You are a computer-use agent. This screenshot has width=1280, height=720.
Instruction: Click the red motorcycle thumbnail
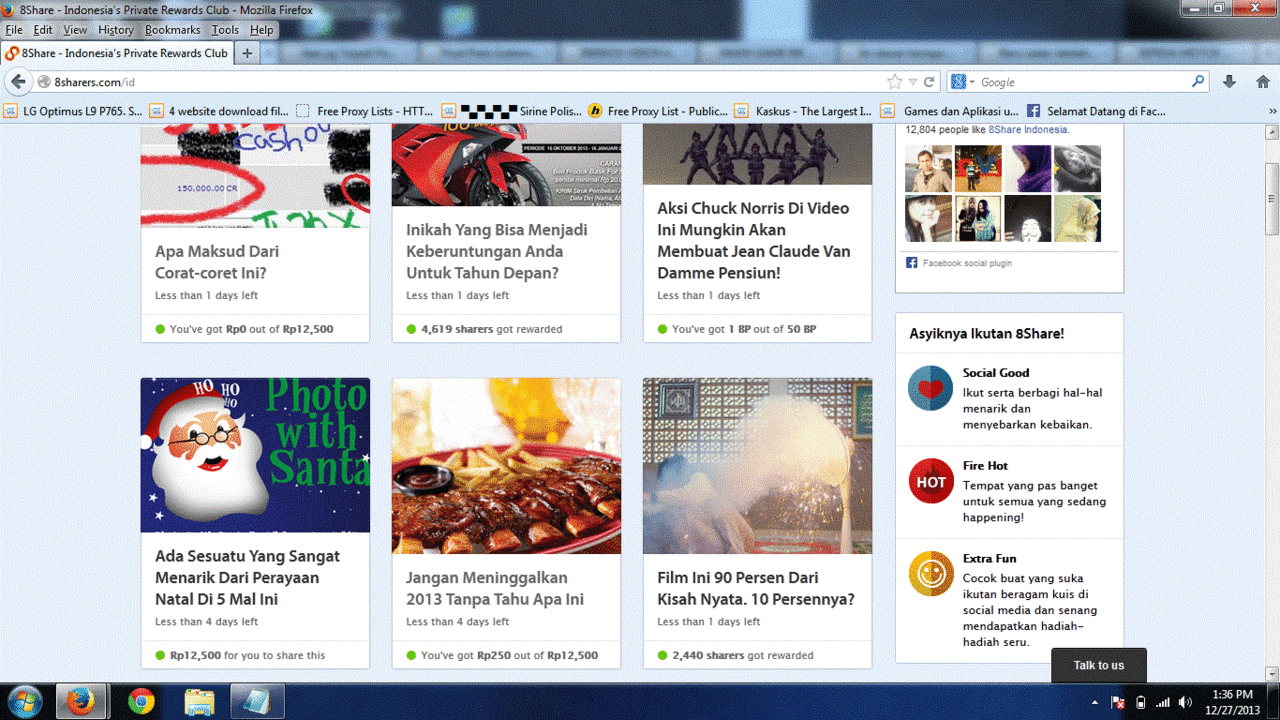506,166
